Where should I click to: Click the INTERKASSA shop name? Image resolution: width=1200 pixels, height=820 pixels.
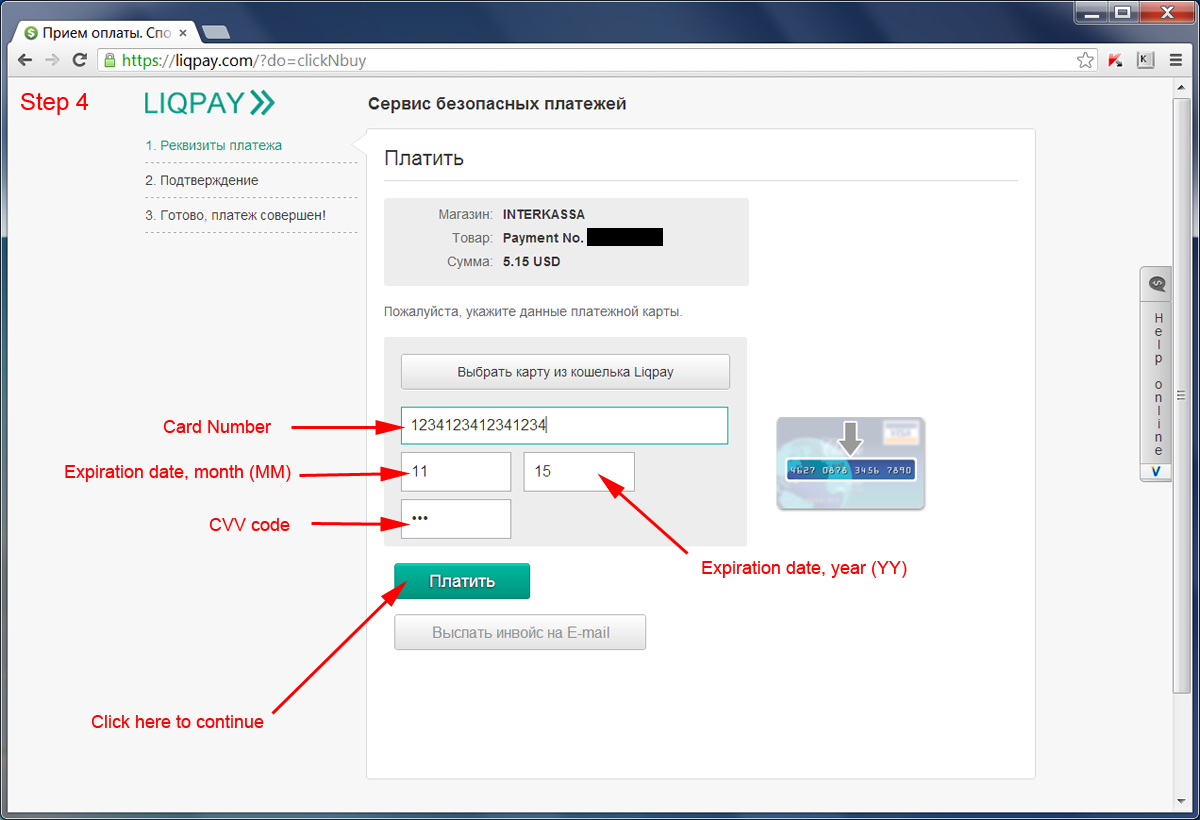tap(544, 214)
